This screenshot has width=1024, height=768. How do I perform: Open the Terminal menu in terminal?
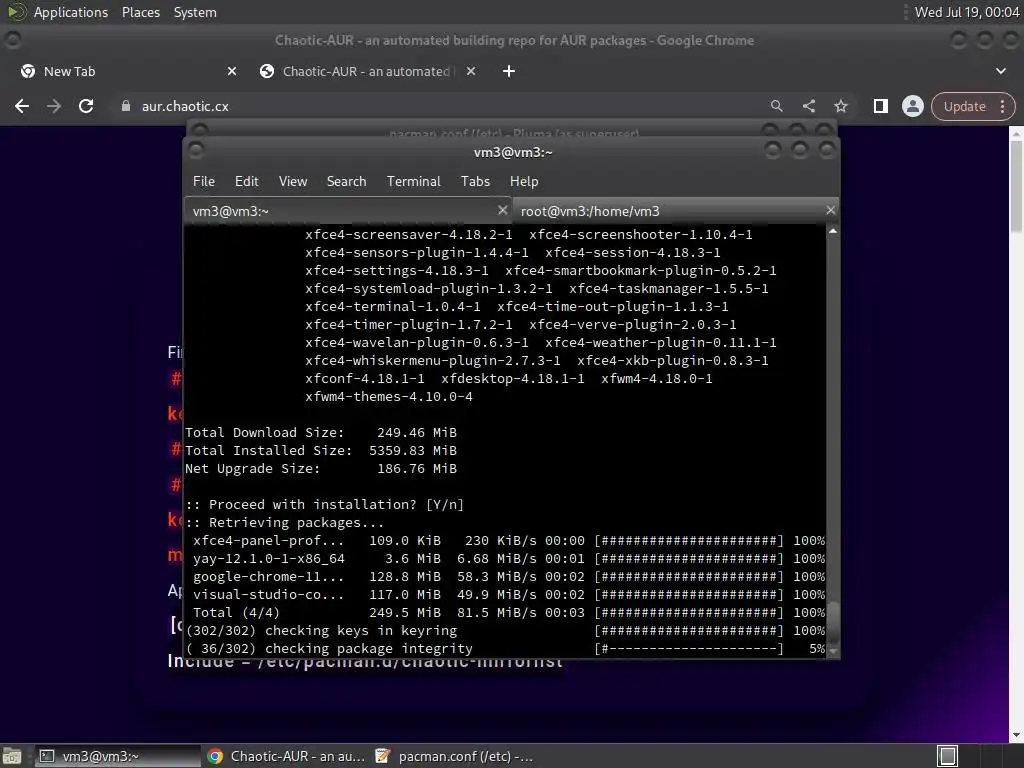click(413, 182)
